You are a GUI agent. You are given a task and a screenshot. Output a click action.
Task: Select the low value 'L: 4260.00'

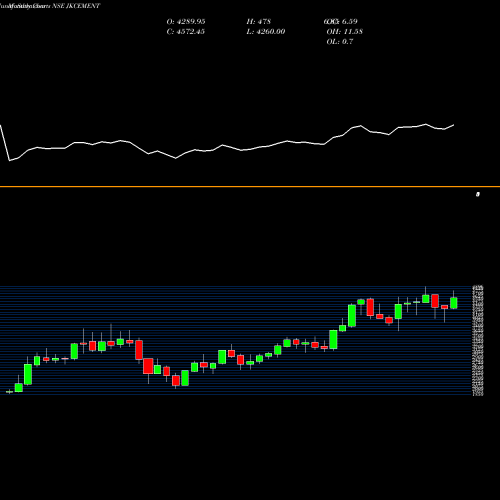(266, 32)
